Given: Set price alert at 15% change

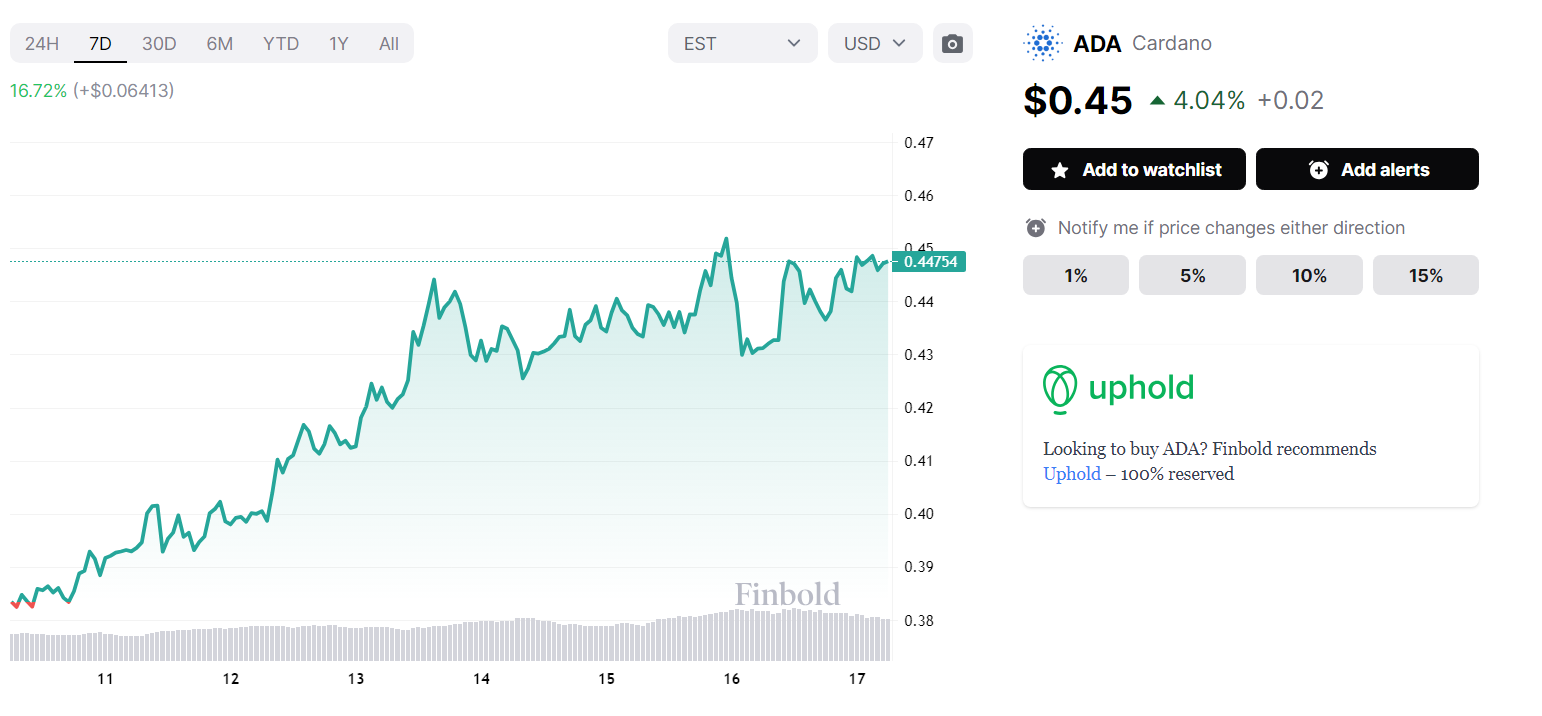Looking at the screenshot, I should pos(1426,275).
